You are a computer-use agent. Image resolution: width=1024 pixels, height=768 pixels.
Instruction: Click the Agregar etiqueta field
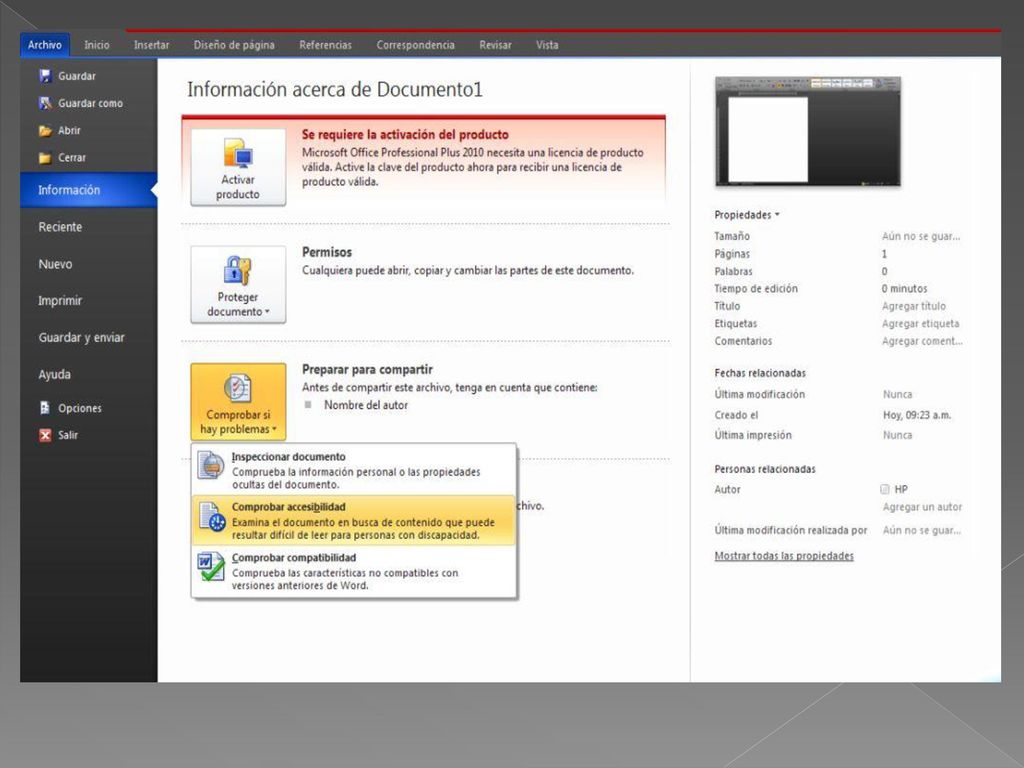[920, 324]
